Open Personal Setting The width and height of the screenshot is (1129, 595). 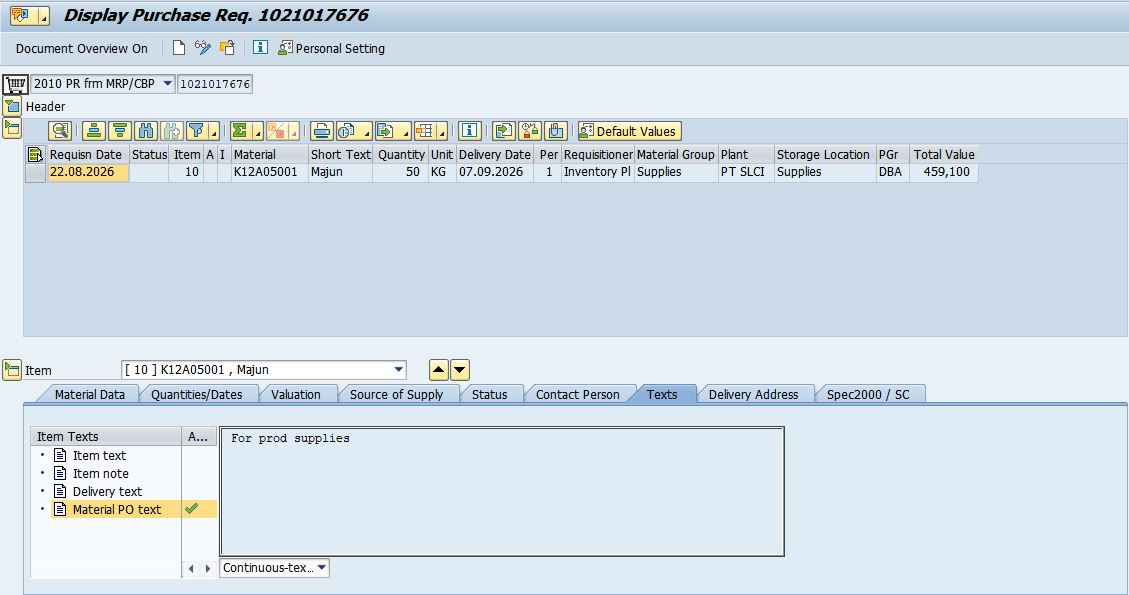coord(332,48)
